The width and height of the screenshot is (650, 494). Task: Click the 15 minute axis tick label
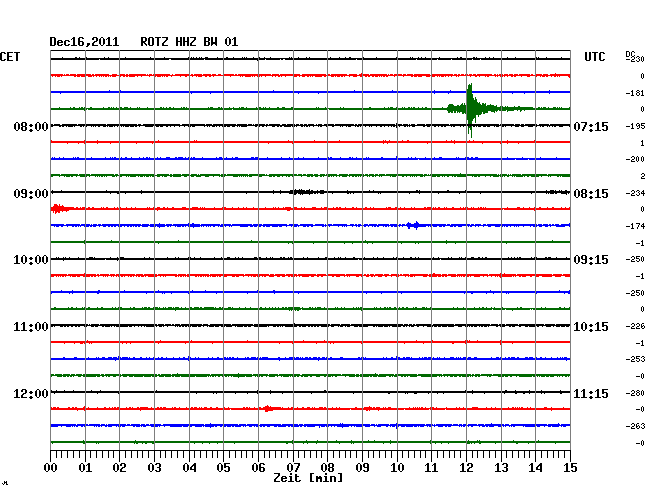(x=570, y=468)
